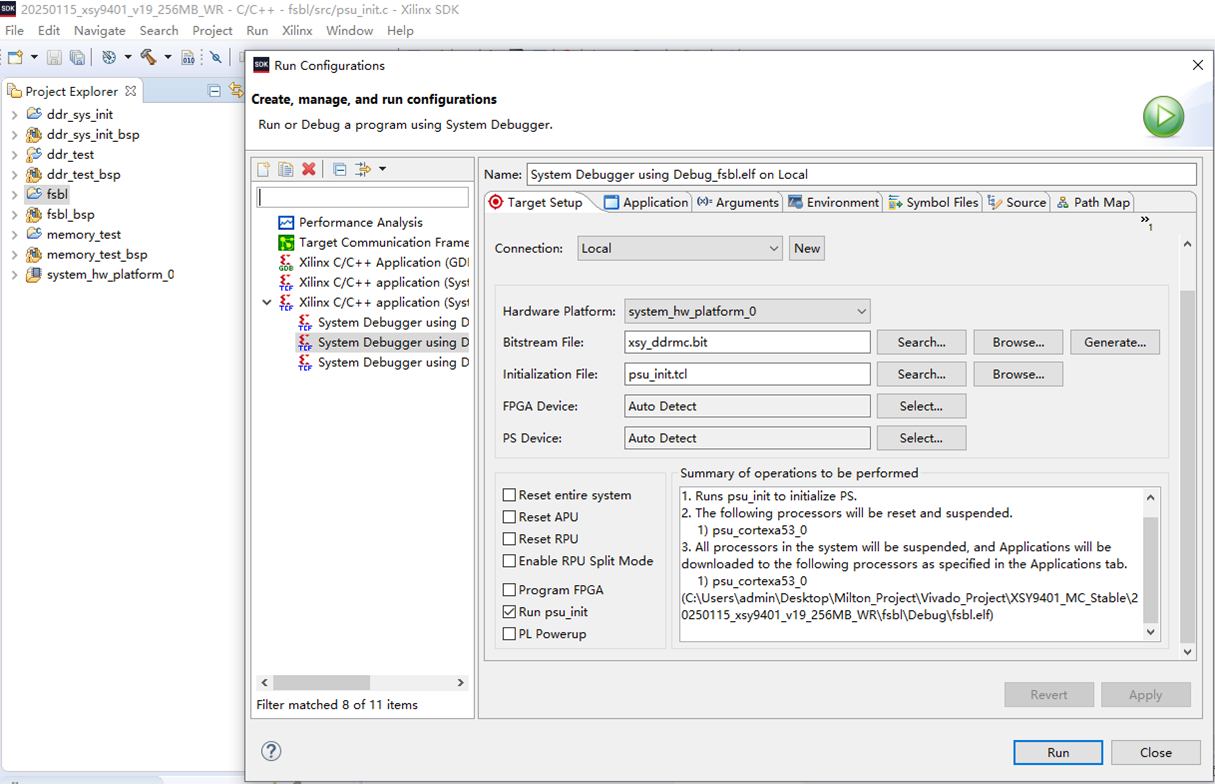Image resolution: width=1215 pixels, height=784 pixels.
Task: Open the Hardware Platform dropdown
Action: (x=861, y=311)
